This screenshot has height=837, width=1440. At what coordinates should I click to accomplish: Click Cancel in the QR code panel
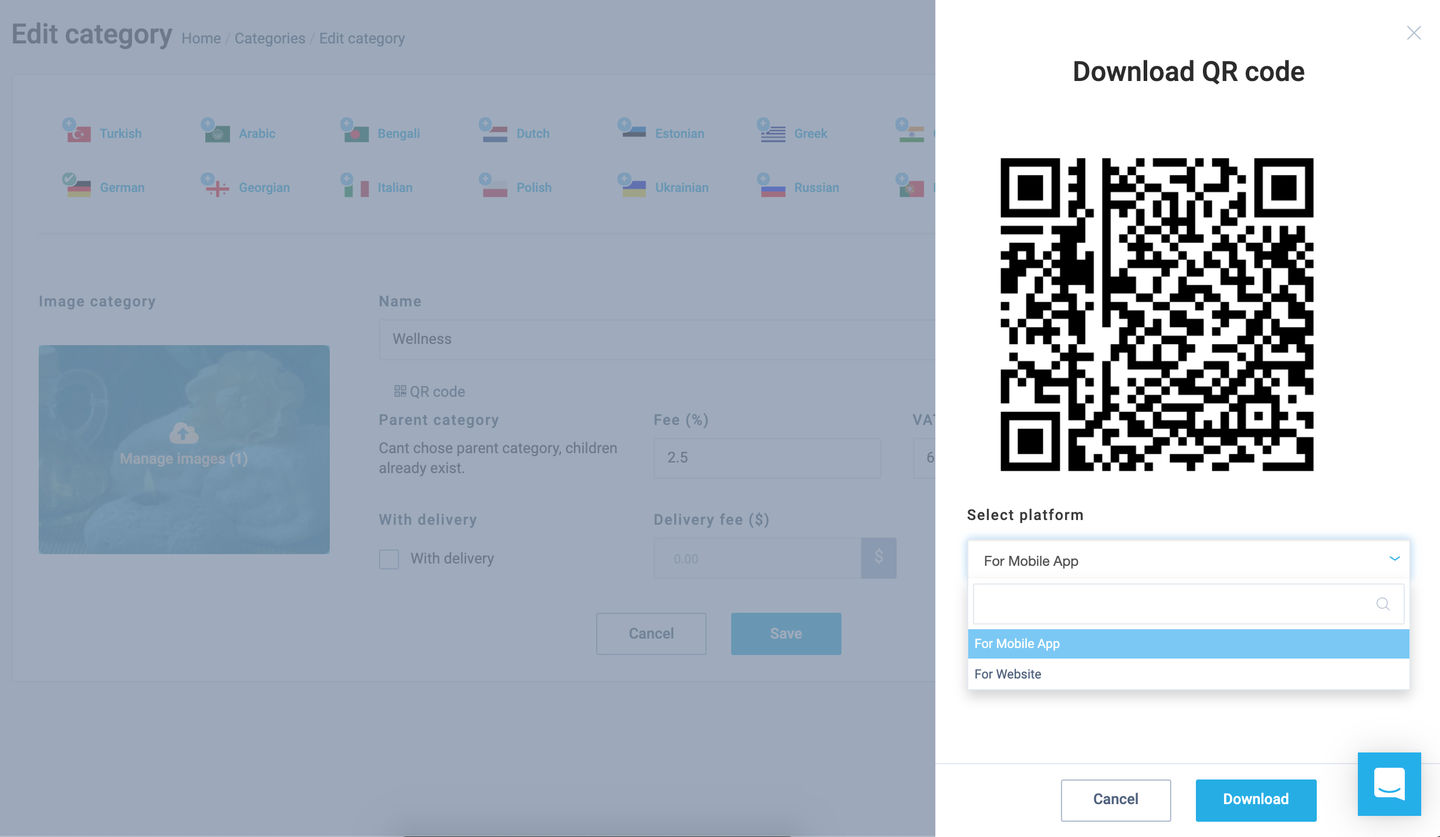click(1116, 799)
